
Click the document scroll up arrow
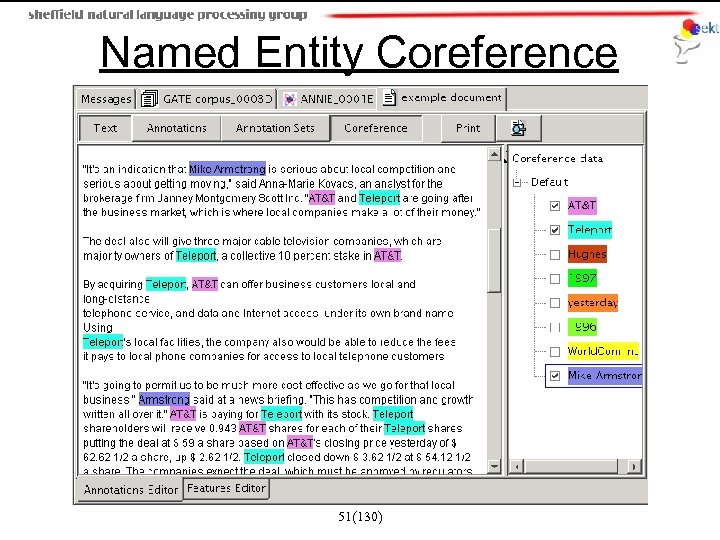click(x=494, y=154)
